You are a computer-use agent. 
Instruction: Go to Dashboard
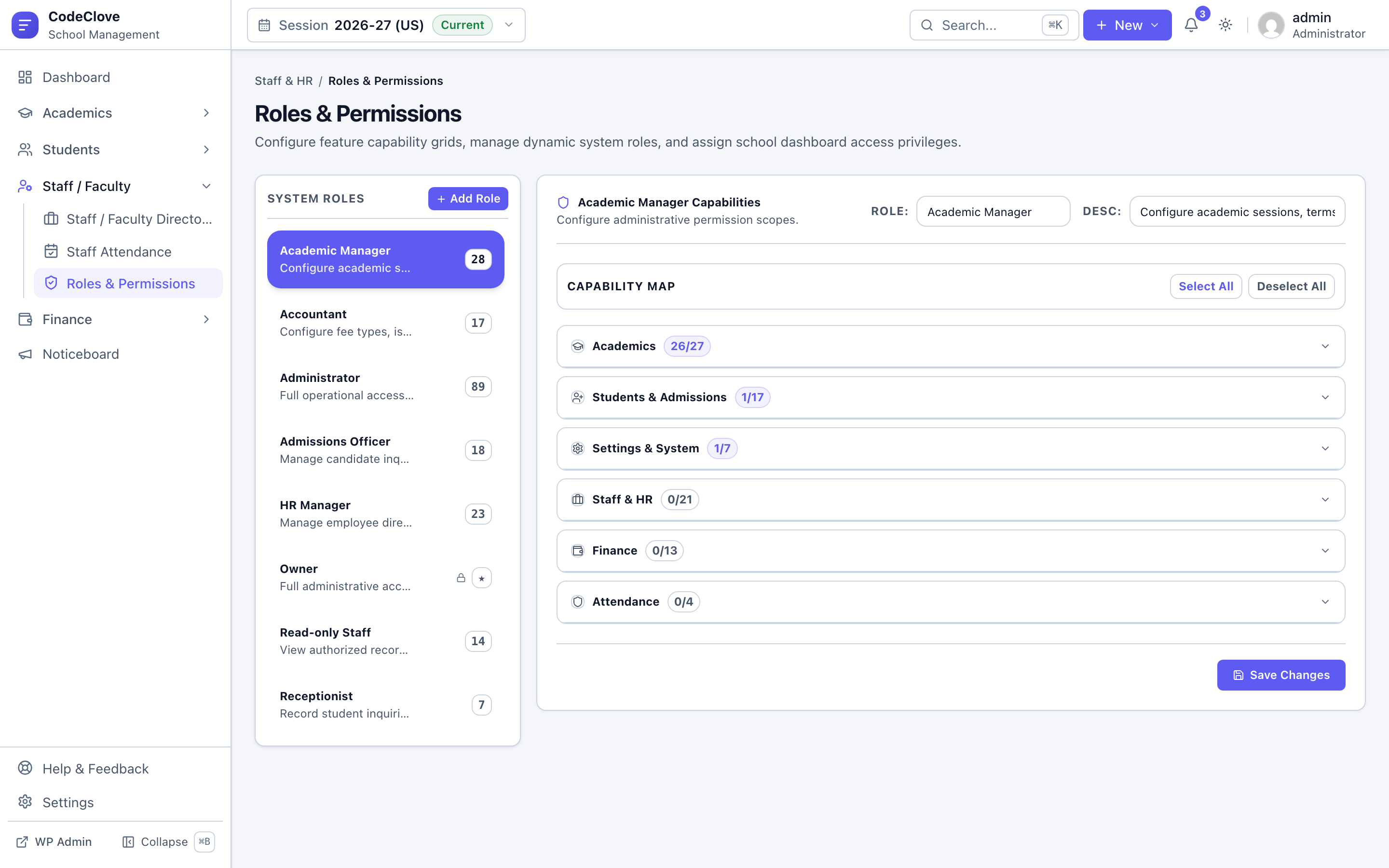coord(115,77)
